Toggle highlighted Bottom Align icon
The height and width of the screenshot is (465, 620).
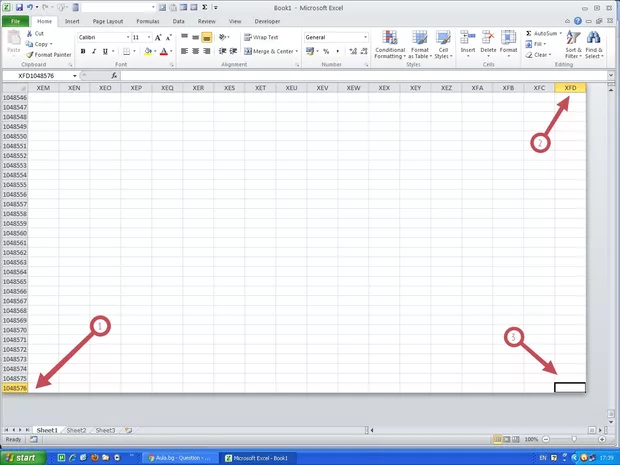point(206,37)
